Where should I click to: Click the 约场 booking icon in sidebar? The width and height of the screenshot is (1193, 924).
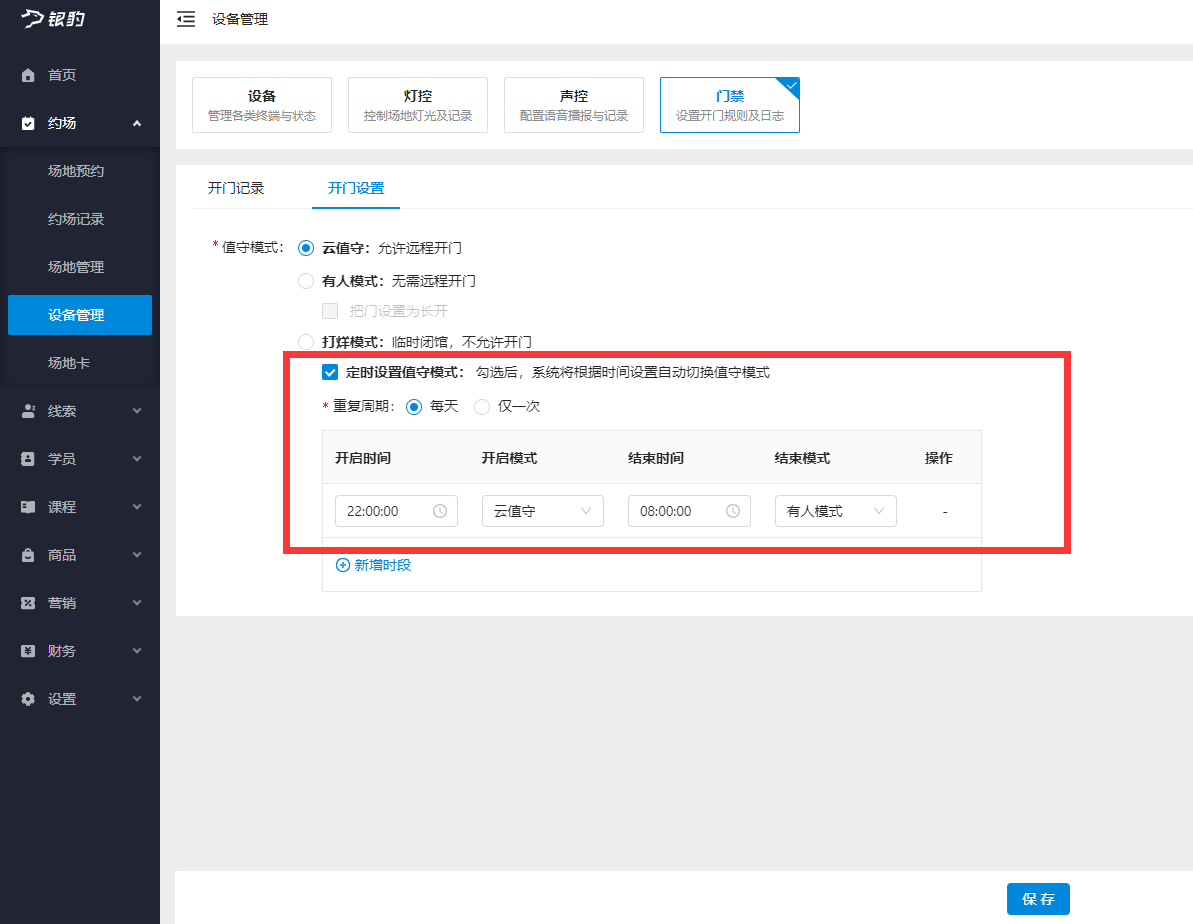(x=27, y=122)
